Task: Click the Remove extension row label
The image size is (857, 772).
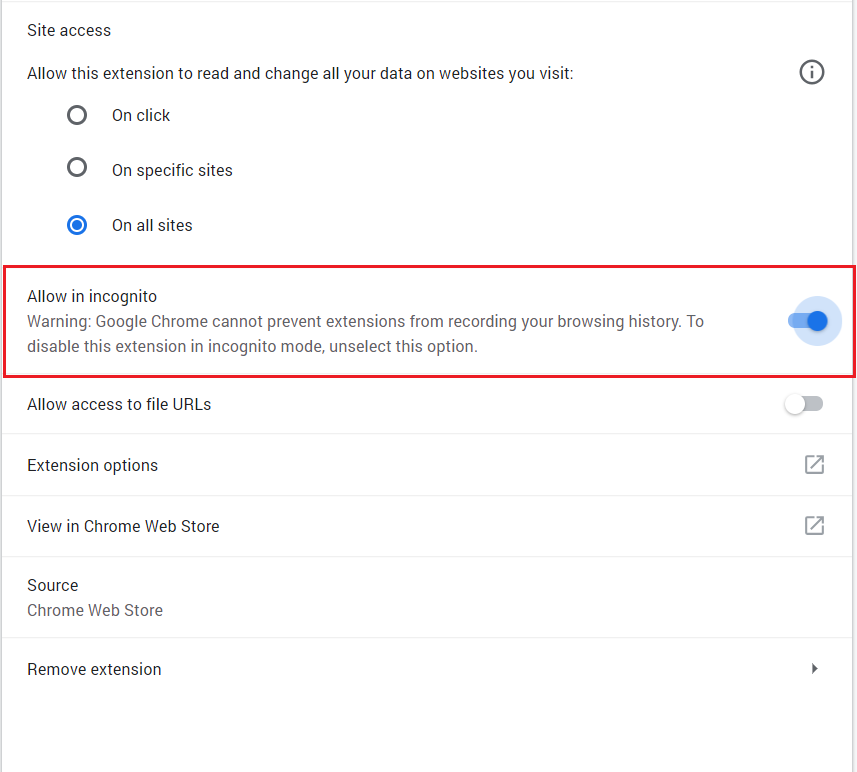Action: click(x=94, y=669)
